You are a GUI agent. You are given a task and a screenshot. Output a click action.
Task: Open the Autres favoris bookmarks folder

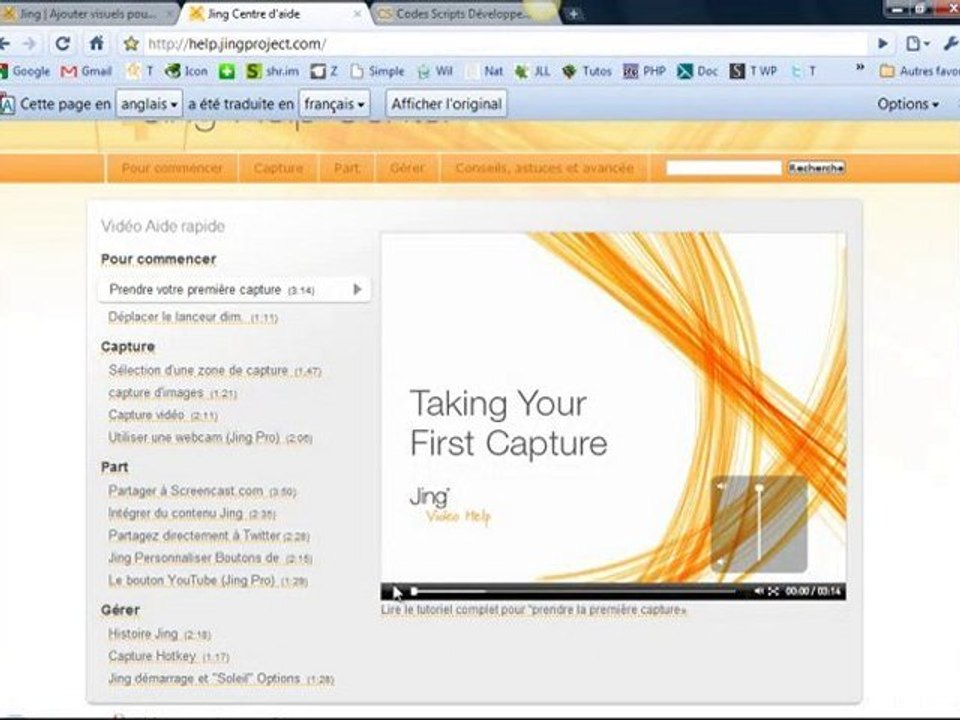pos(919,71)
